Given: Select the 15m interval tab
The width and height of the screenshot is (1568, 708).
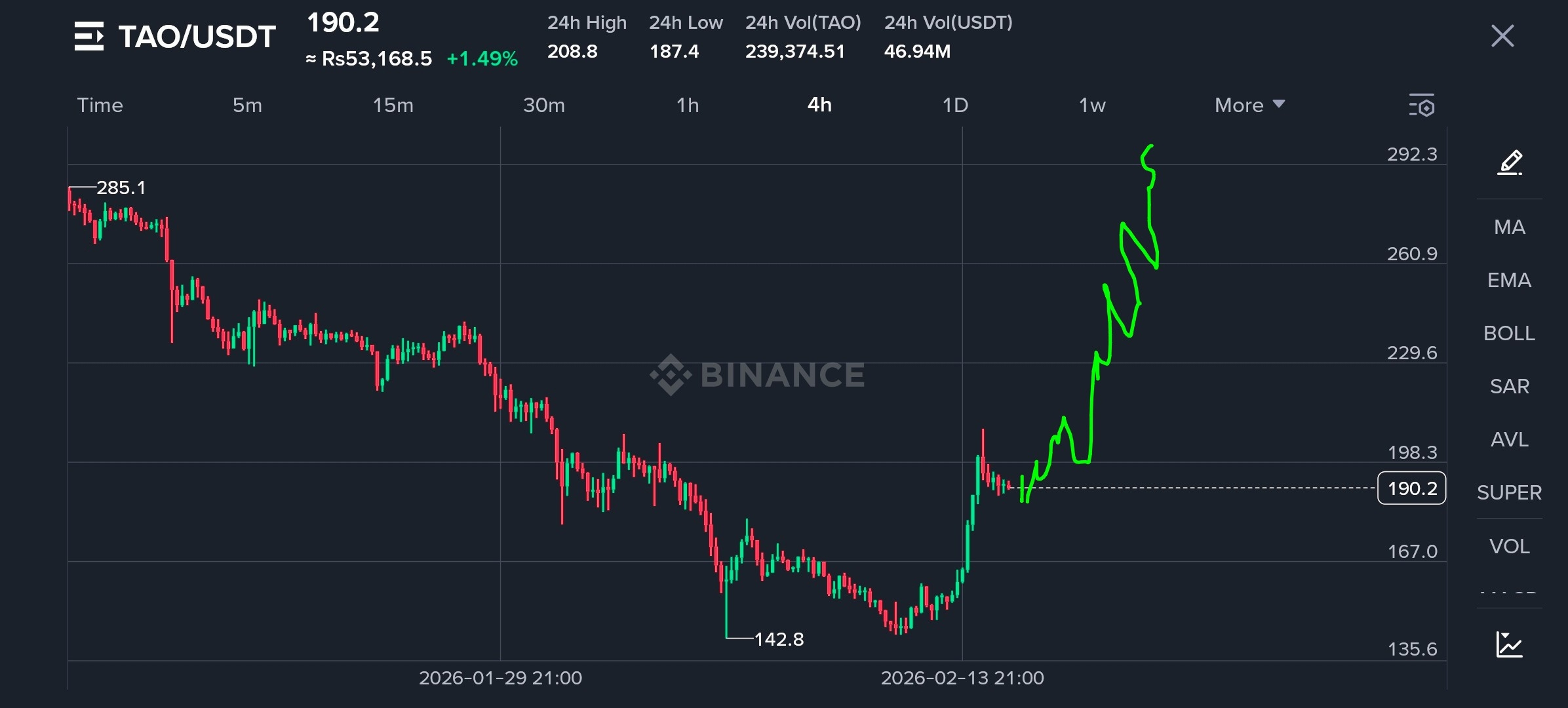Looking at the screenshot, I should pos(393,105).
